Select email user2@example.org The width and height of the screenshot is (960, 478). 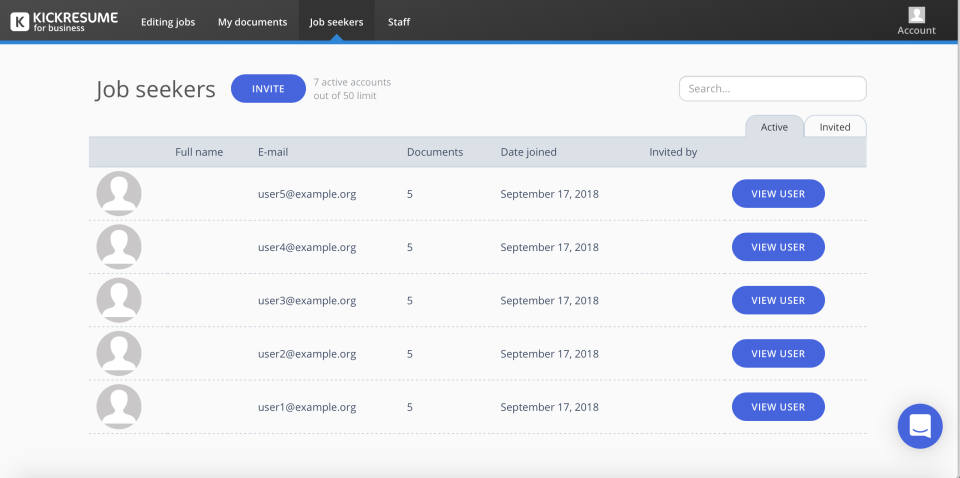tap(307, 354)
